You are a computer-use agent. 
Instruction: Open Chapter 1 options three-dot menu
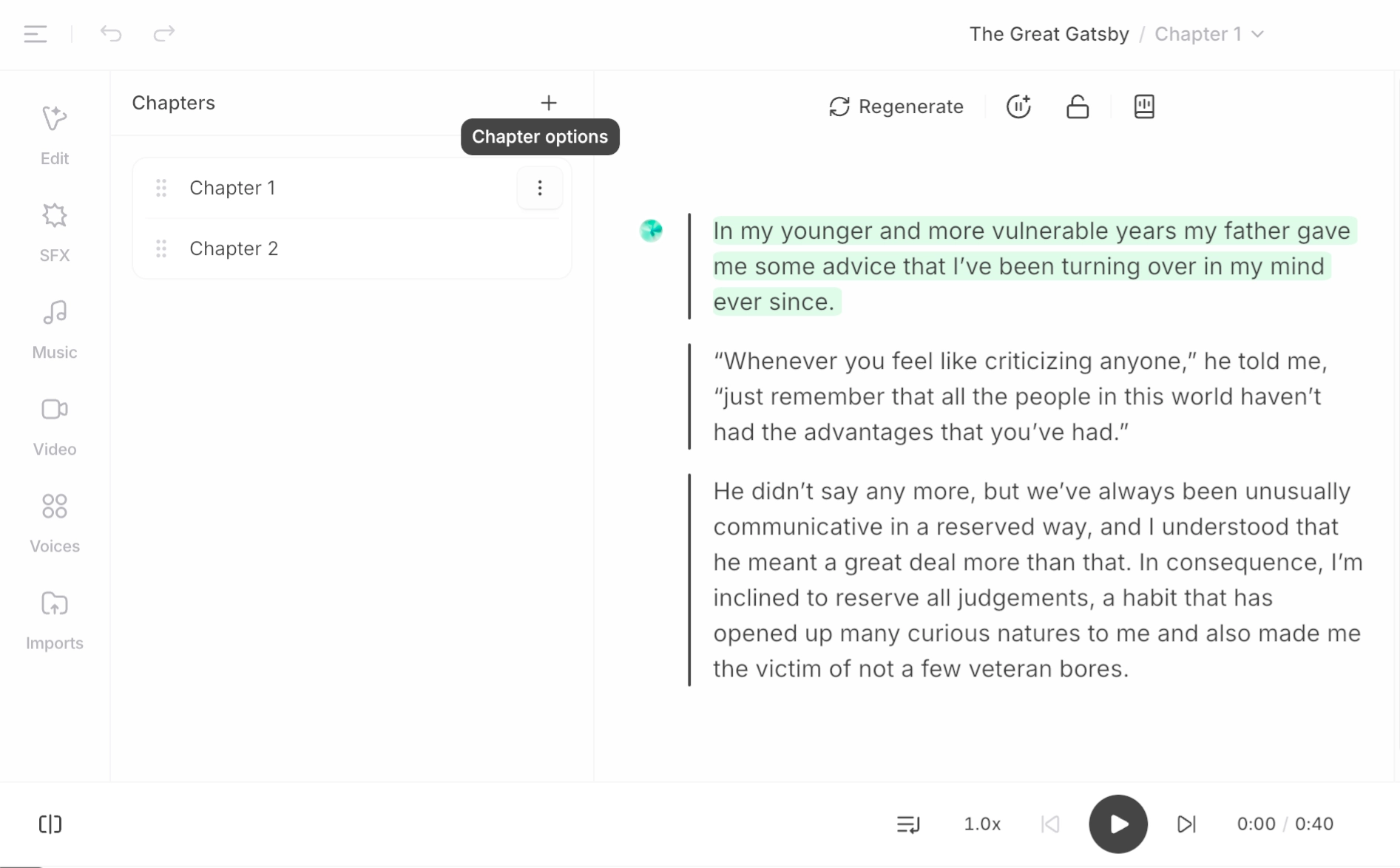click(540, 188)
